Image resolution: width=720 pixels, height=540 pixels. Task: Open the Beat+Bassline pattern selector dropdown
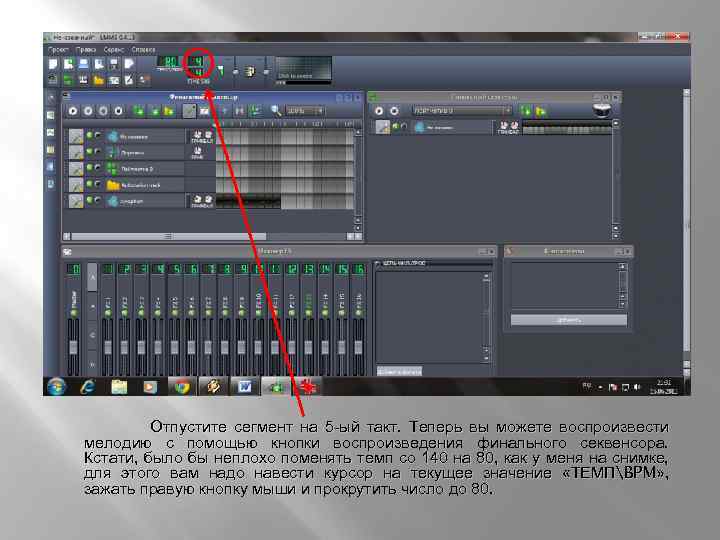461,111
